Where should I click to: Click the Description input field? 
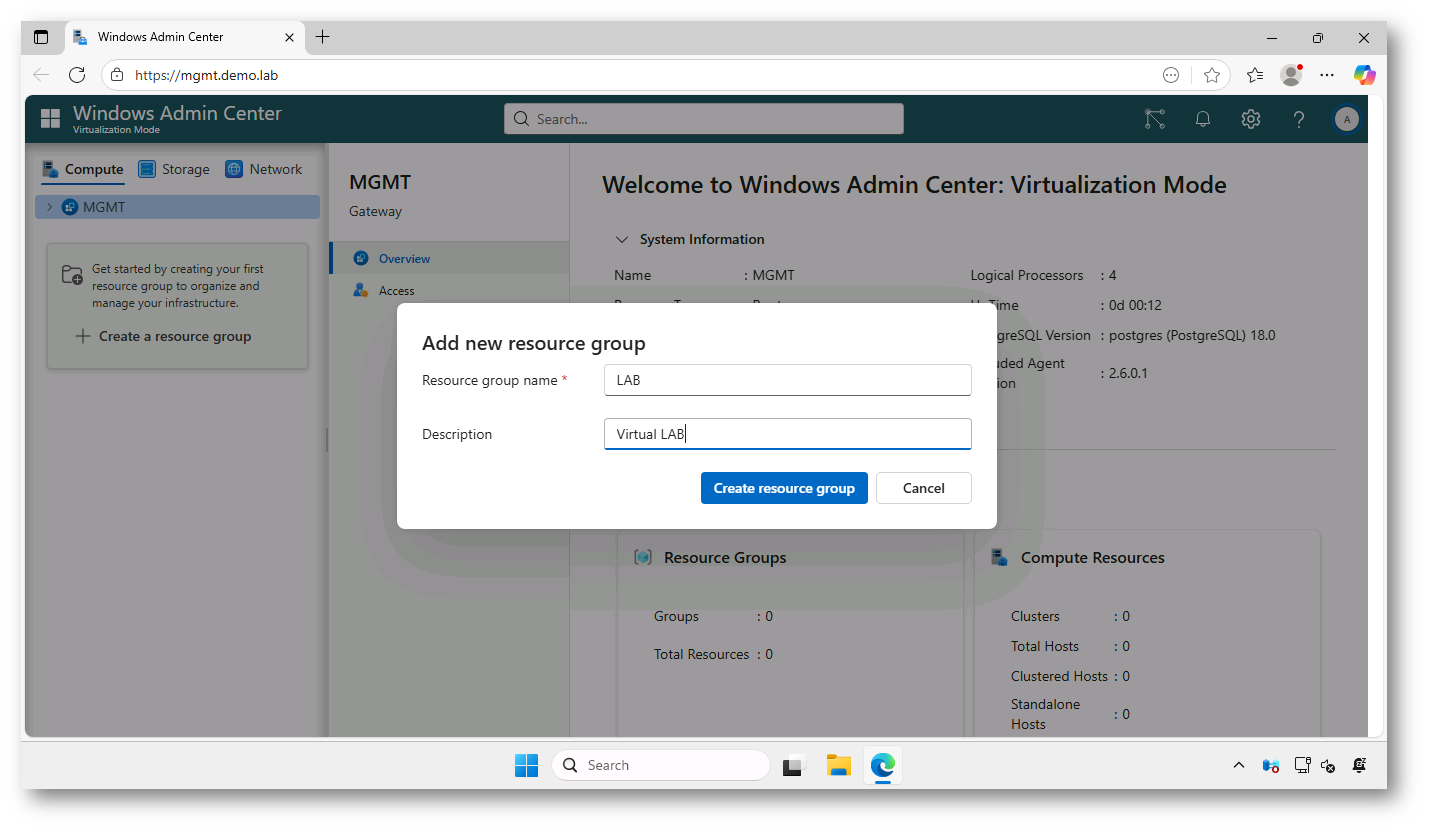pyautogui.click(x=787, y=434)
